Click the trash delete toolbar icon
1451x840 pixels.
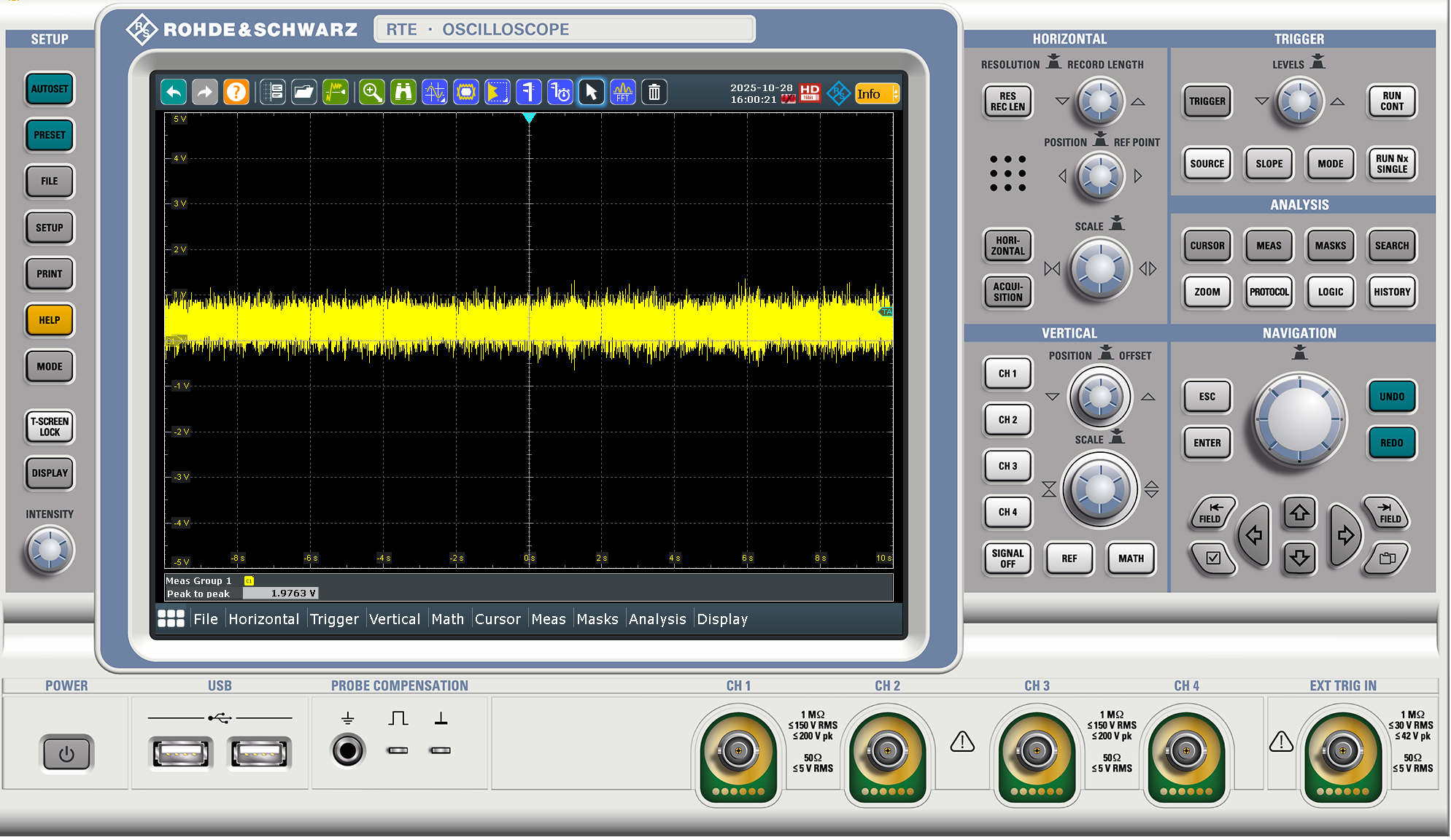pos(654,93)
